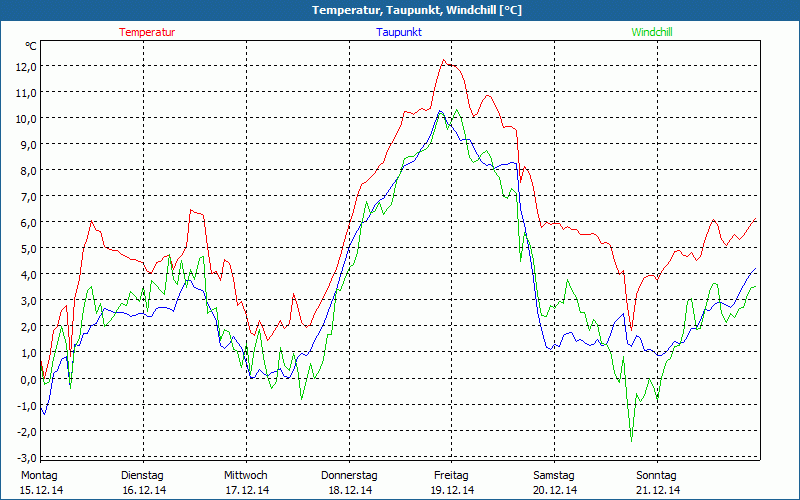Click the green windchill minimum near -2,0

(x=632, y=441)
